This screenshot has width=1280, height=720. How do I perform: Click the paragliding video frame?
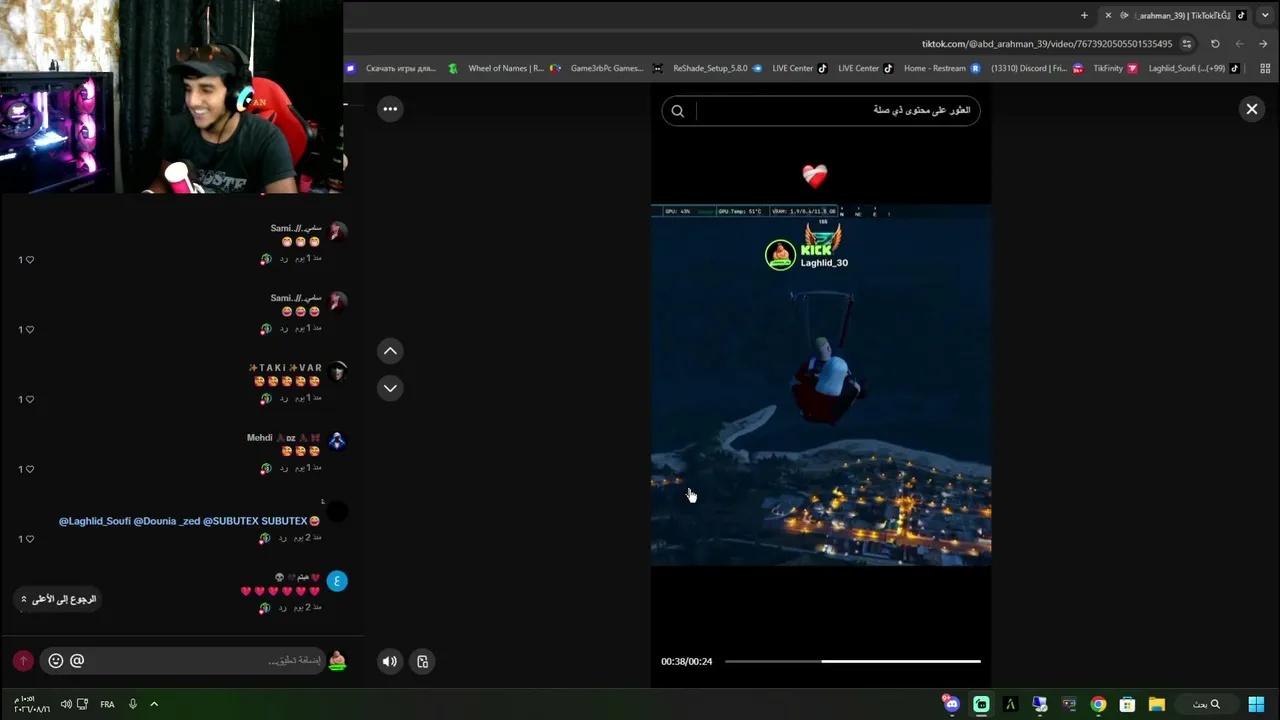pos(821,385)
